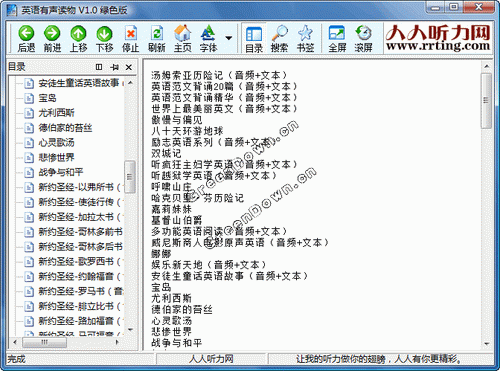
Task: Open the 主页 home icon
Action: [x=183, y=34]
